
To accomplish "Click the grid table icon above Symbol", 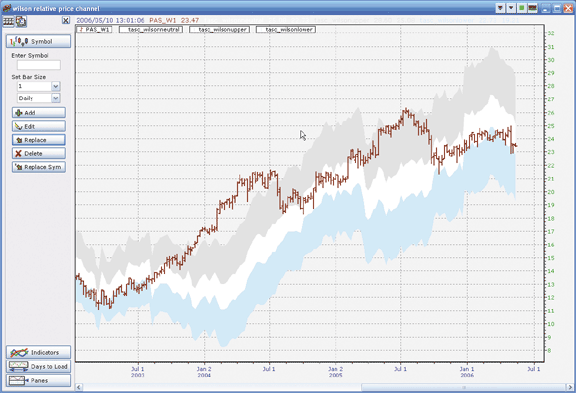I will coord(8,21).
